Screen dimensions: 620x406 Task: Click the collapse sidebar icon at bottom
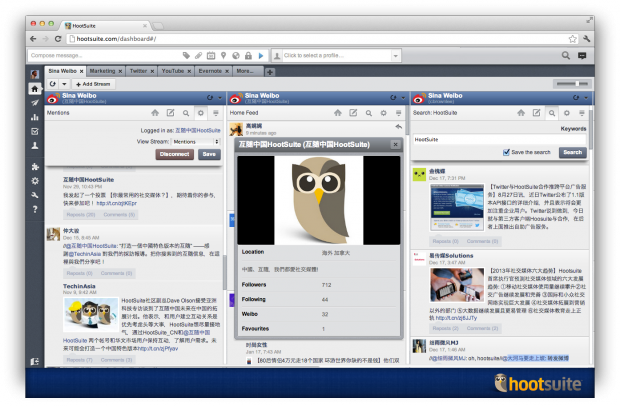tap(35, 361)
